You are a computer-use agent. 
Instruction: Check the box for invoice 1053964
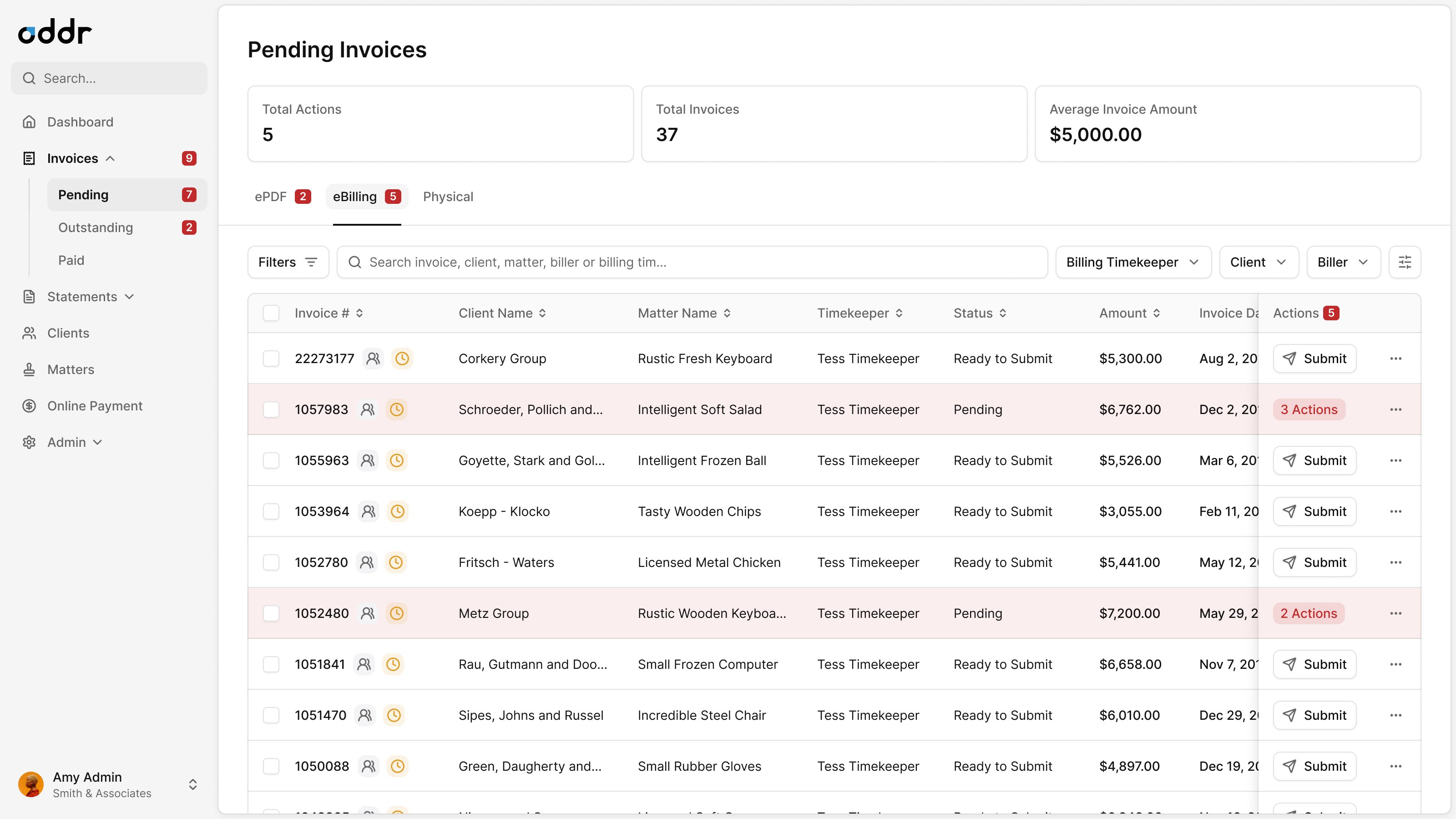271,511
